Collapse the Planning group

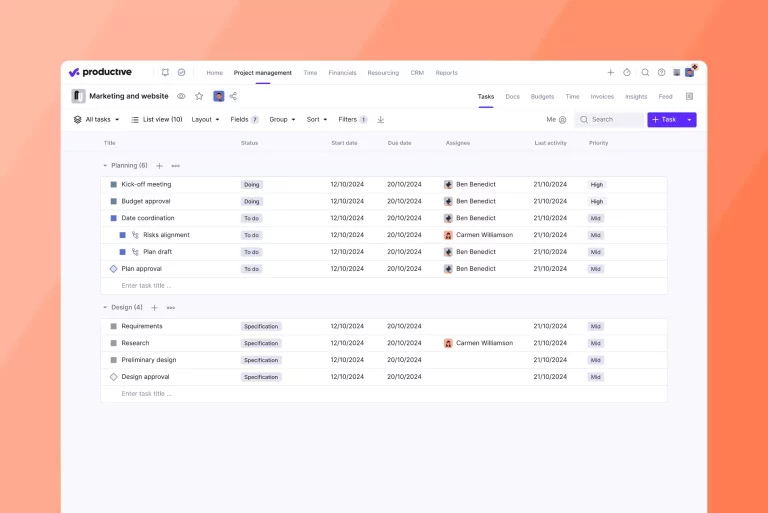105,166
